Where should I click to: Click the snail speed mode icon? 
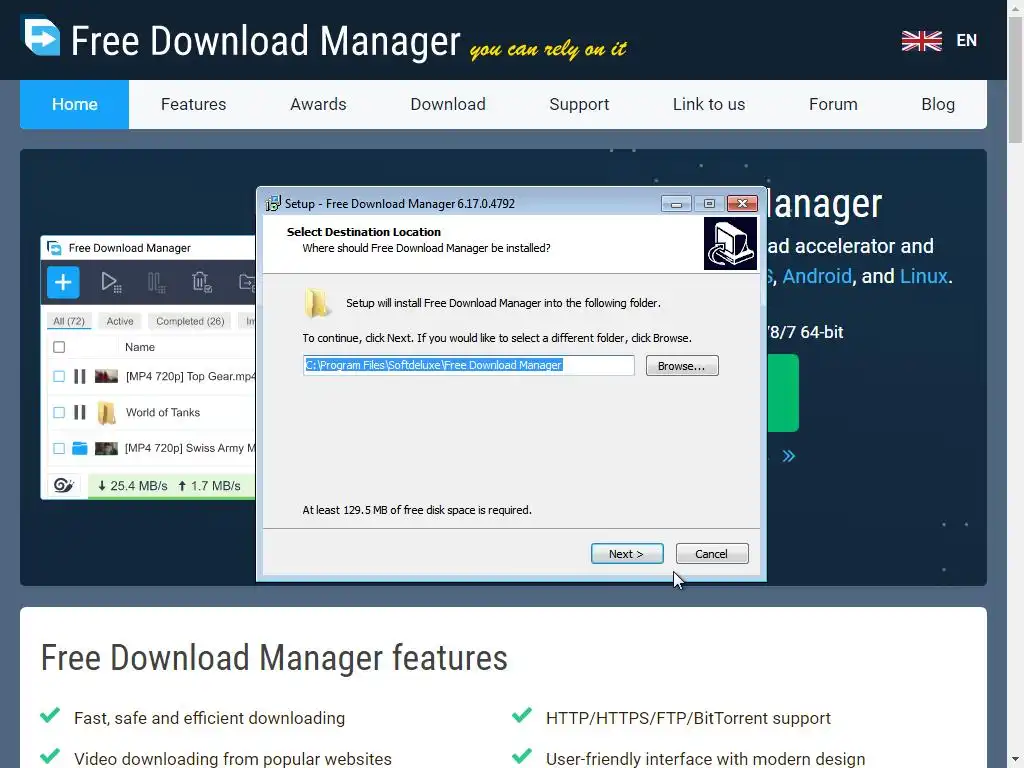point(63,485)
